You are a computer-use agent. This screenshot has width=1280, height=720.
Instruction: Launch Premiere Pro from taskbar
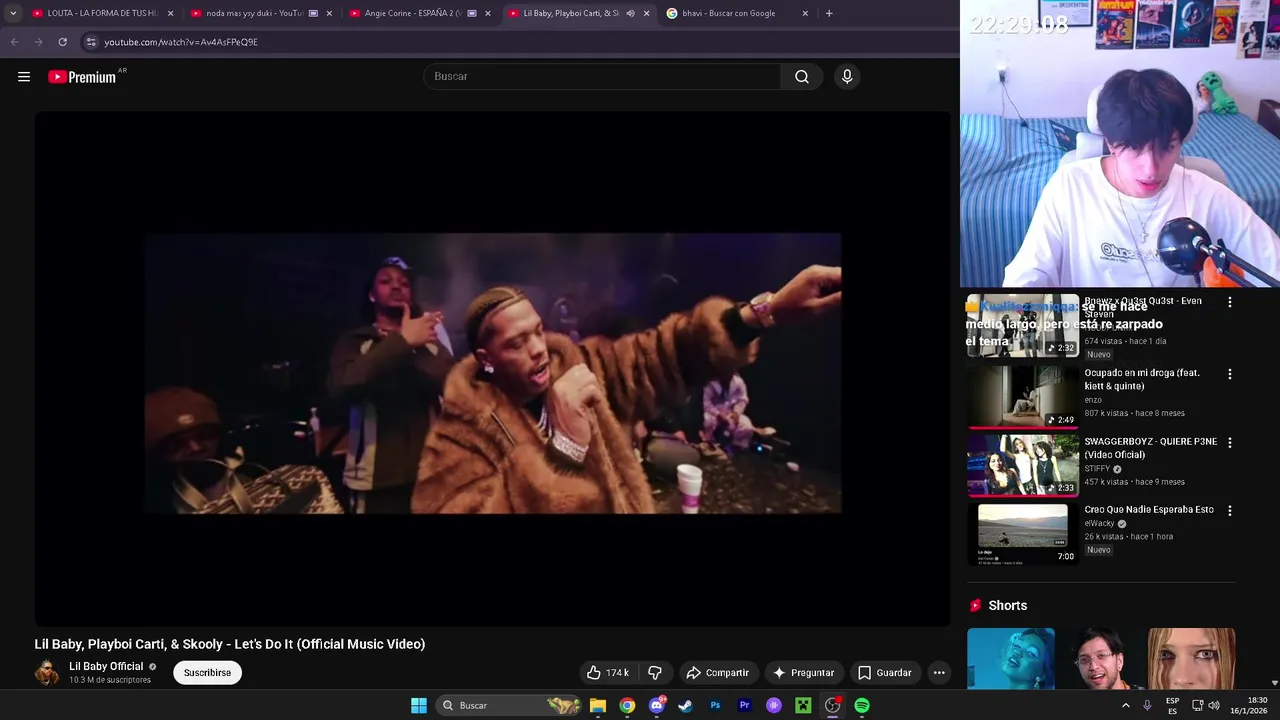(x=744, y=706)
